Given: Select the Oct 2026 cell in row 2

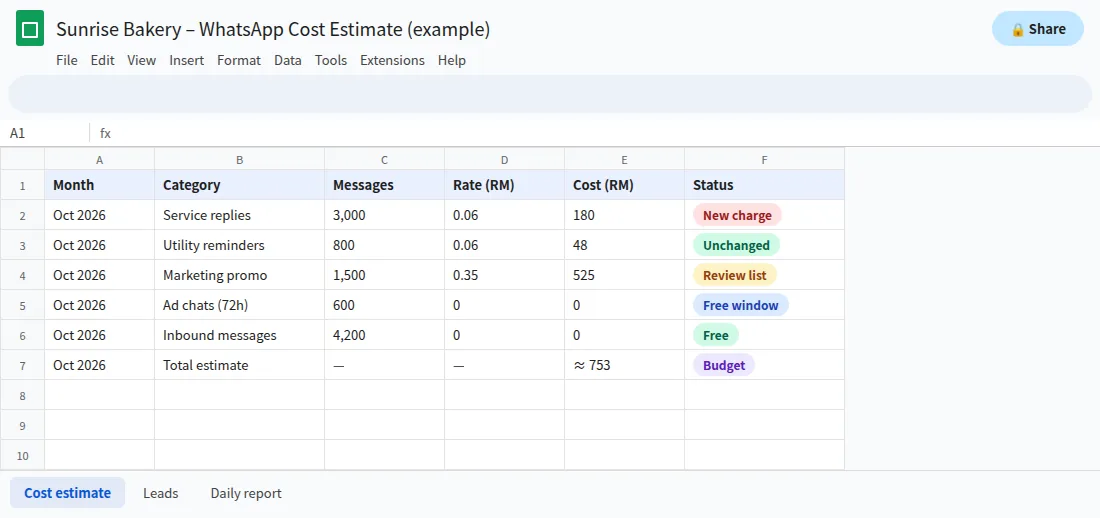Looking at the screenshot, I should [100, 215].
